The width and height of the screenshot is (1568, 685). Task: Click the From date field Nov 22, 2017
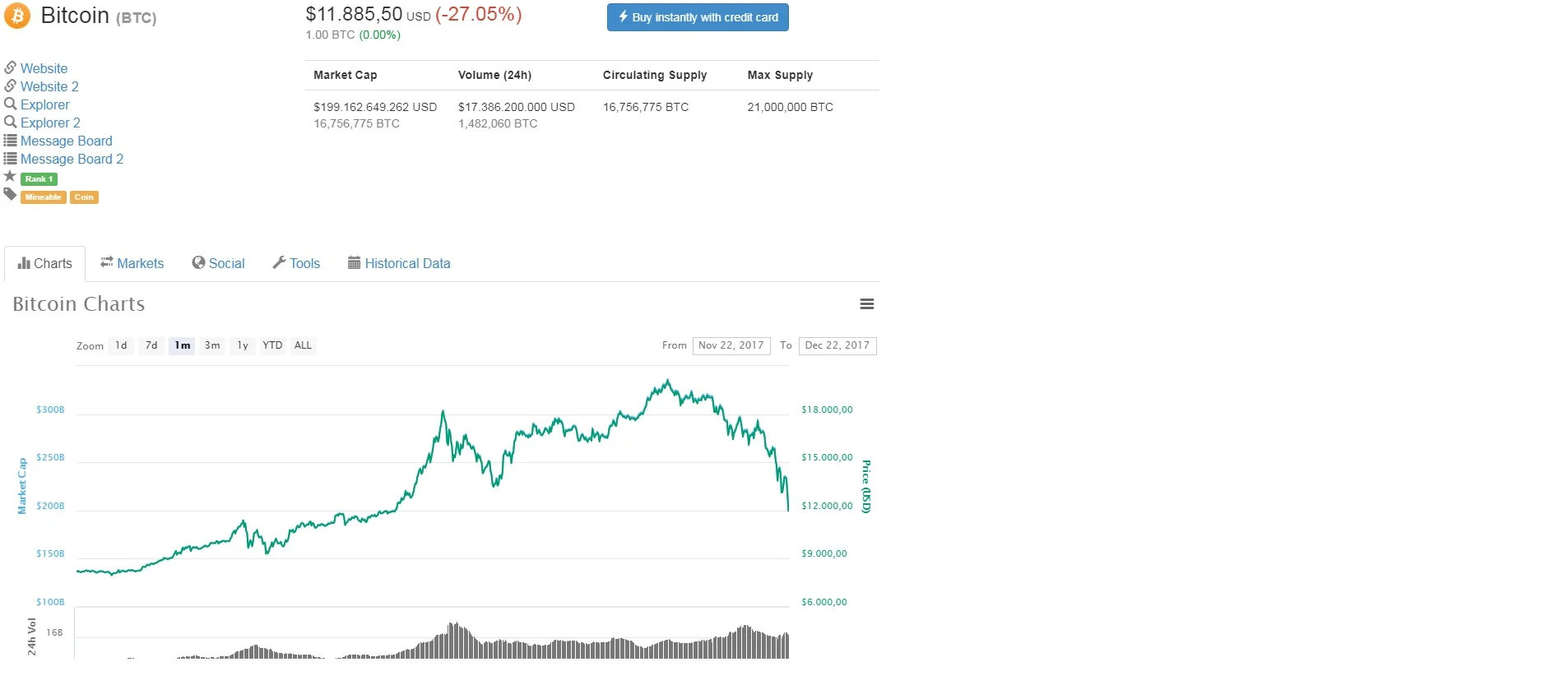pos(731,345)
